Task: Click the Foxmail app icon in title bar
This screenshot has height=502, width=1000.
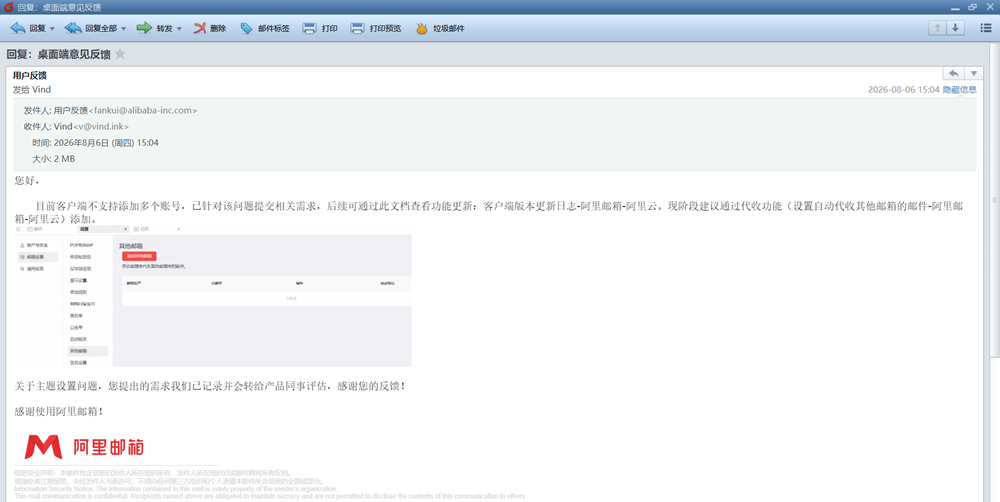Action: coord(8,7)
